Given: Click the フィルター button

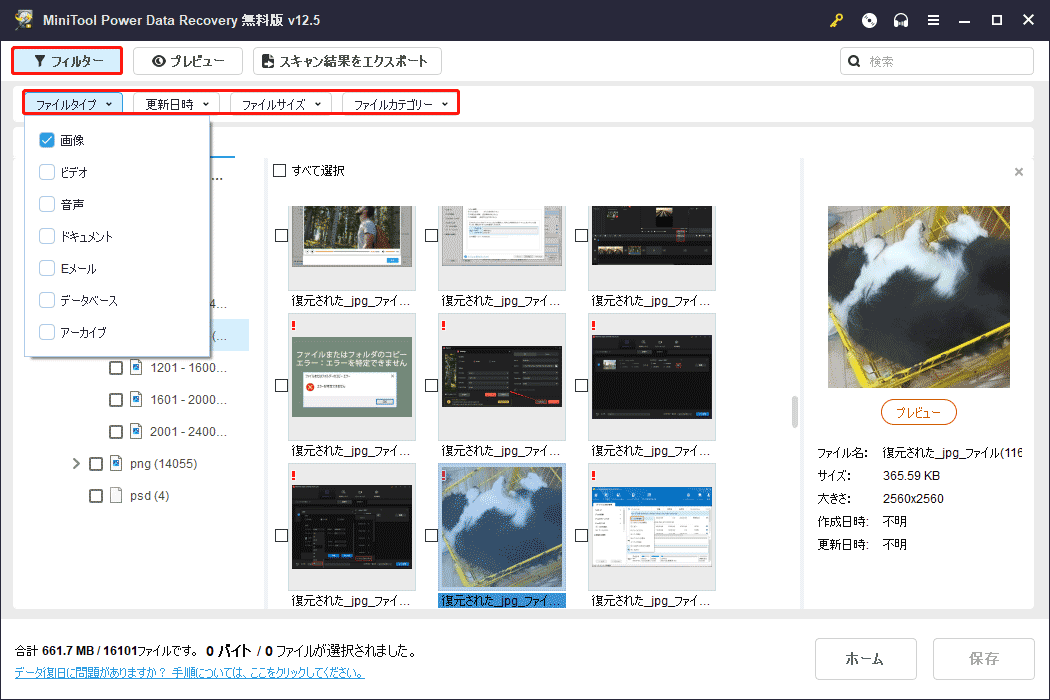Looking at the screenshot, I should (67, 61).
